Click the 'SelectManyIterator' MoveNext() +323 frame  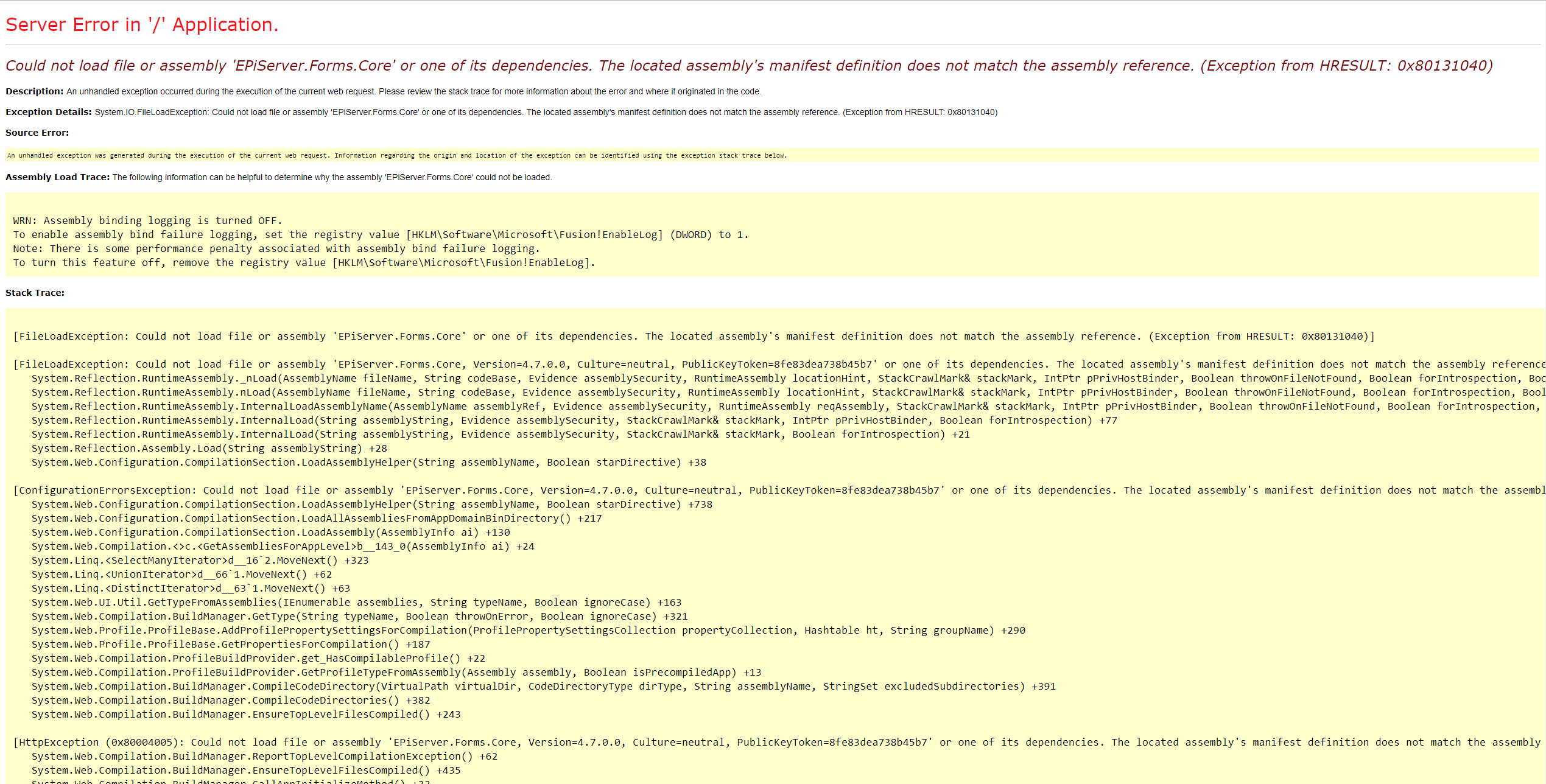(x=200, y=560)
